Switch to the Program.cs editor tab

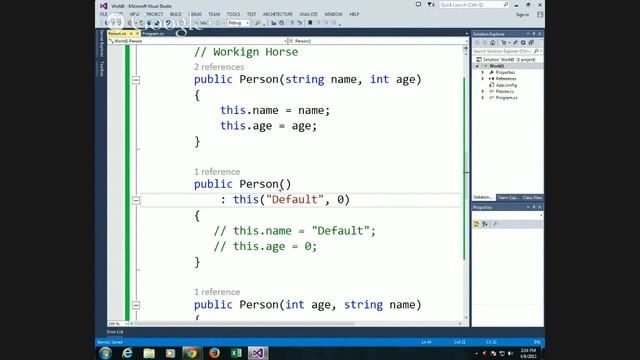pyautogui.click(x=153, y=33)
